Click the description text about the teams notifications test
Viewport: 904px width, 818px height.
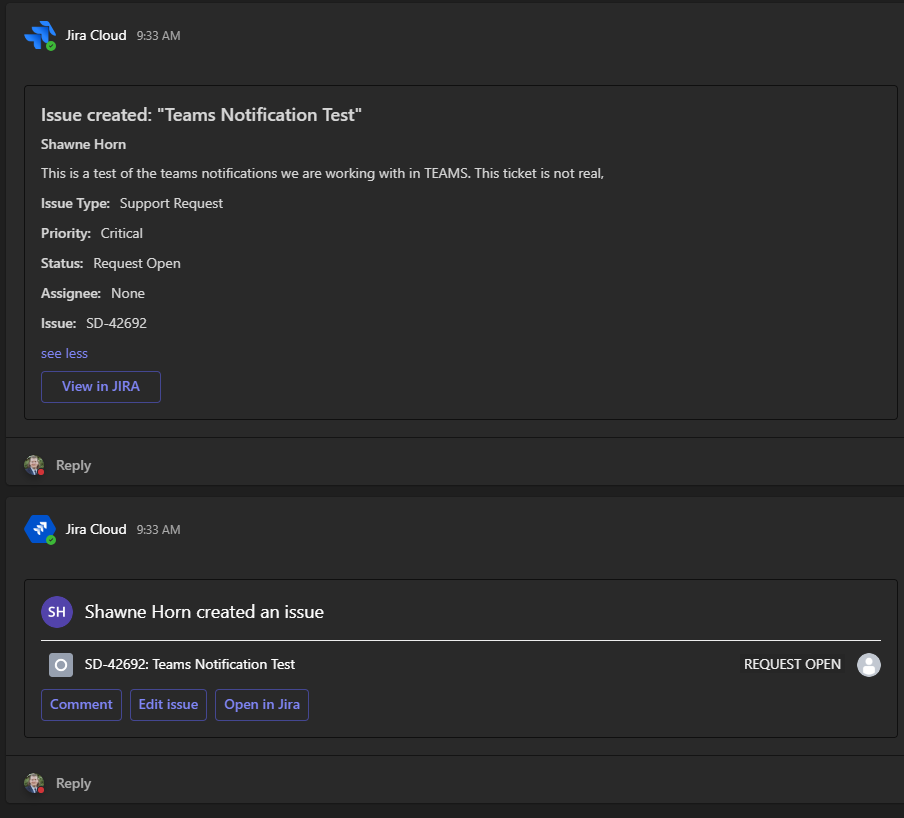[322, 174]
